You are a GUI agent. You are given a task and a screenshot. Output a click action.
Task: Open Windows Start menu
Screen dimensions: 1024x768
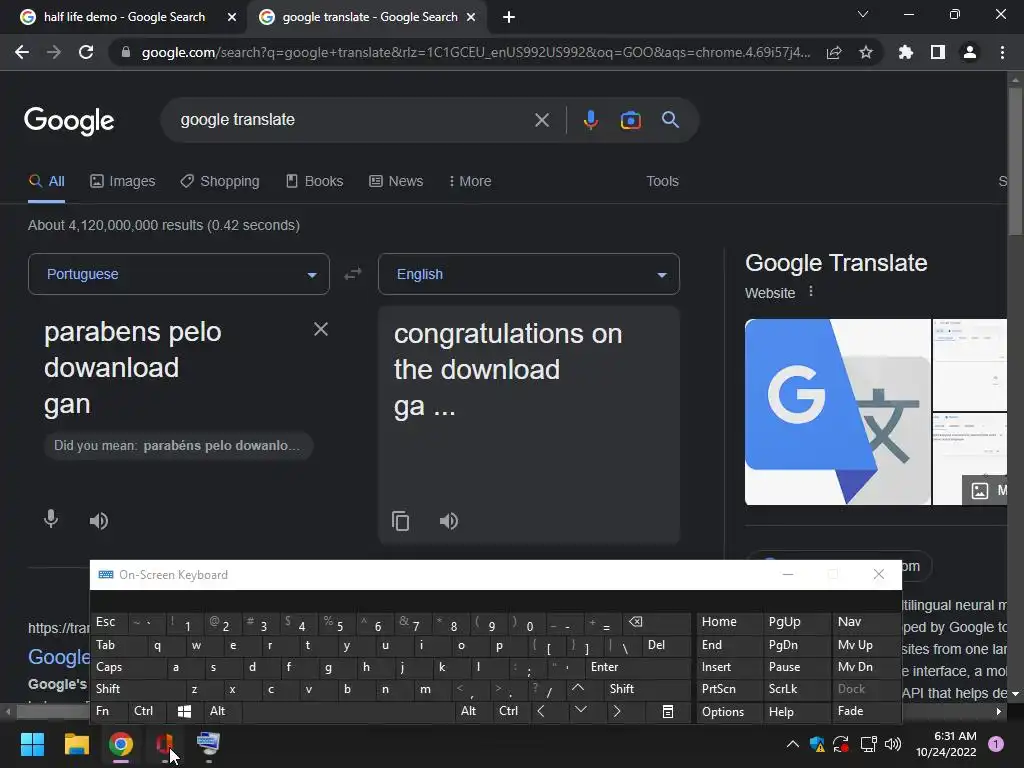[x=32, y=744]
